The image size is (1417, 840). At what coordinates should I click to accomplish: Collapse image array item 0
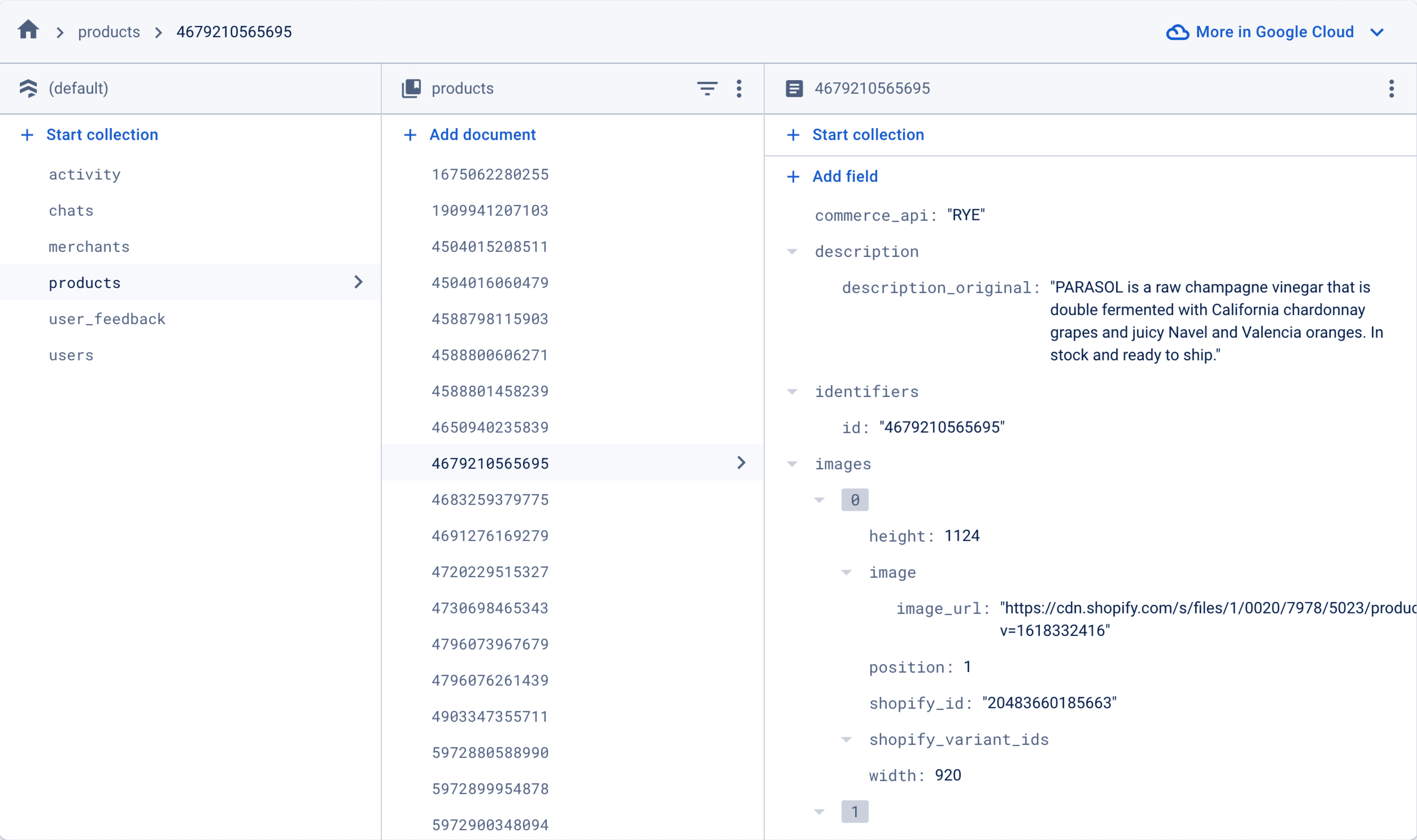[x=820, y=500]
